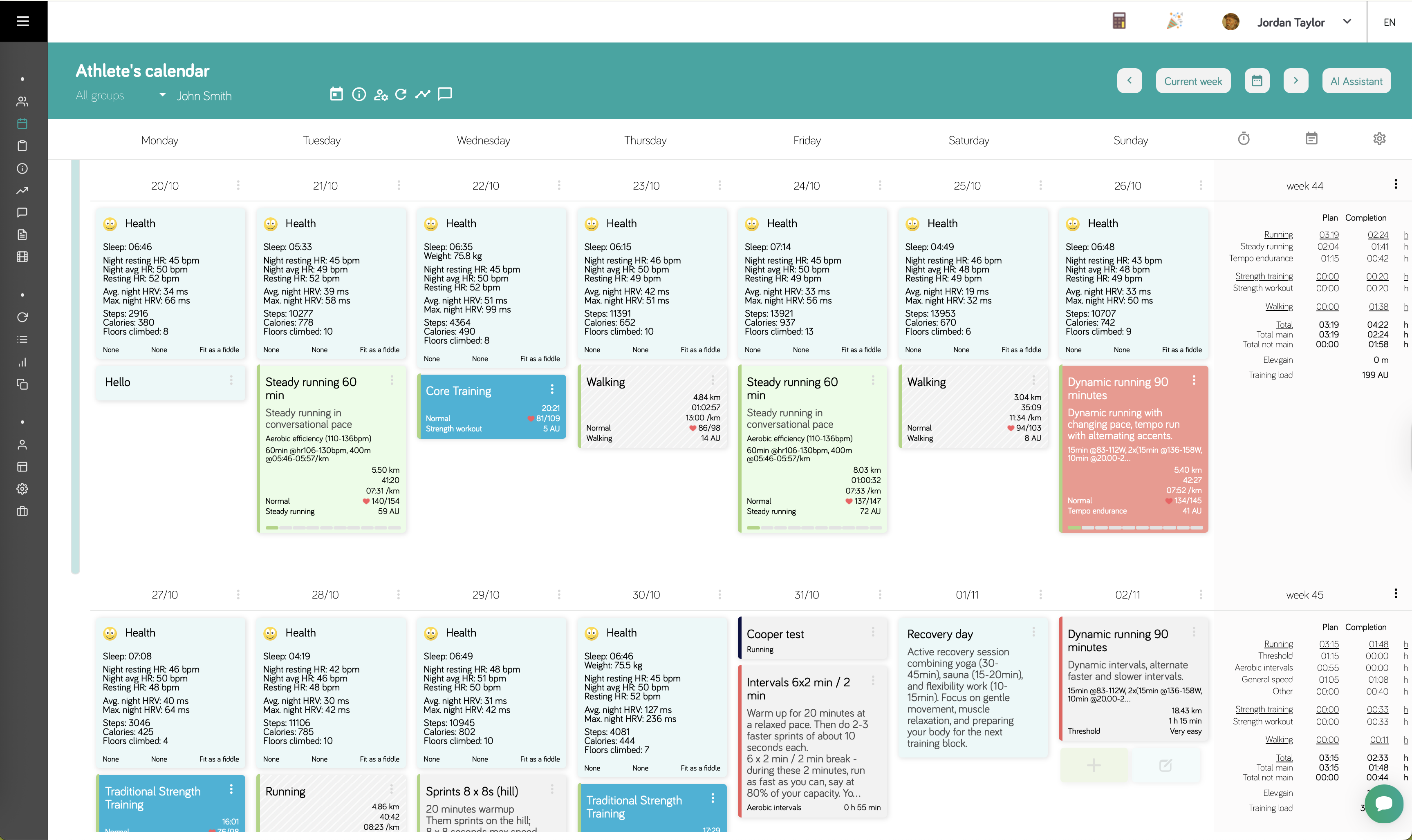
Task: Open week 44 three-dot options
Action: tap(1396, 185)
